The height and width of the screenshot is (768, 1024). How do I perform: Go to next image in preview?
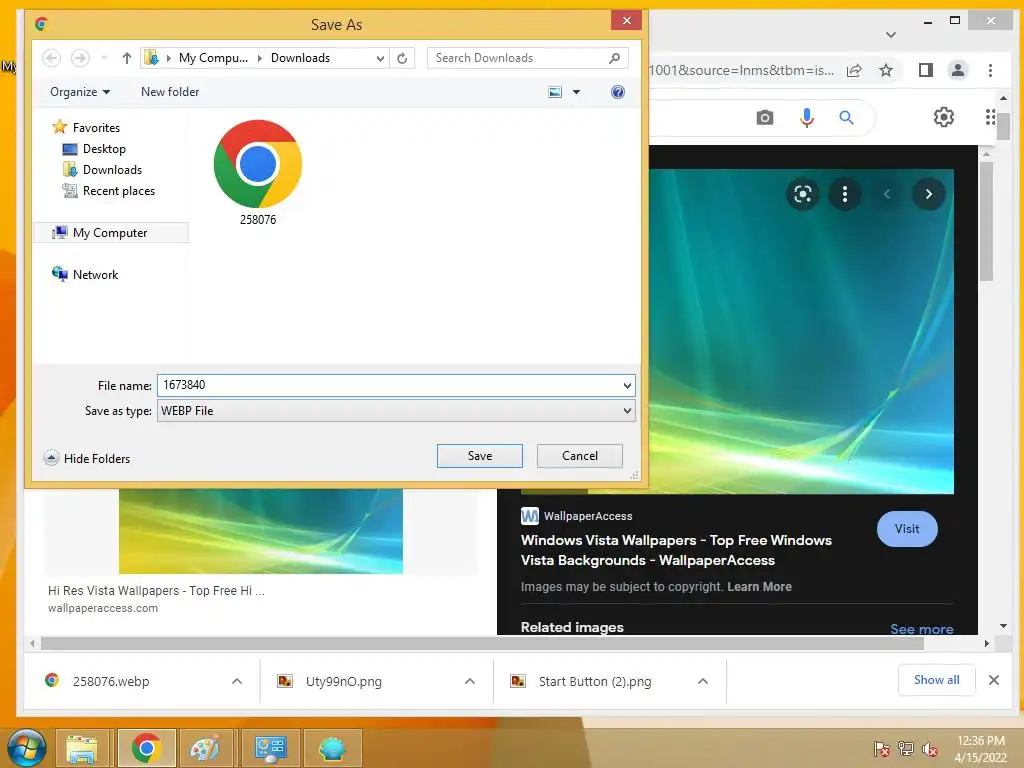click(x=928, y=194)
